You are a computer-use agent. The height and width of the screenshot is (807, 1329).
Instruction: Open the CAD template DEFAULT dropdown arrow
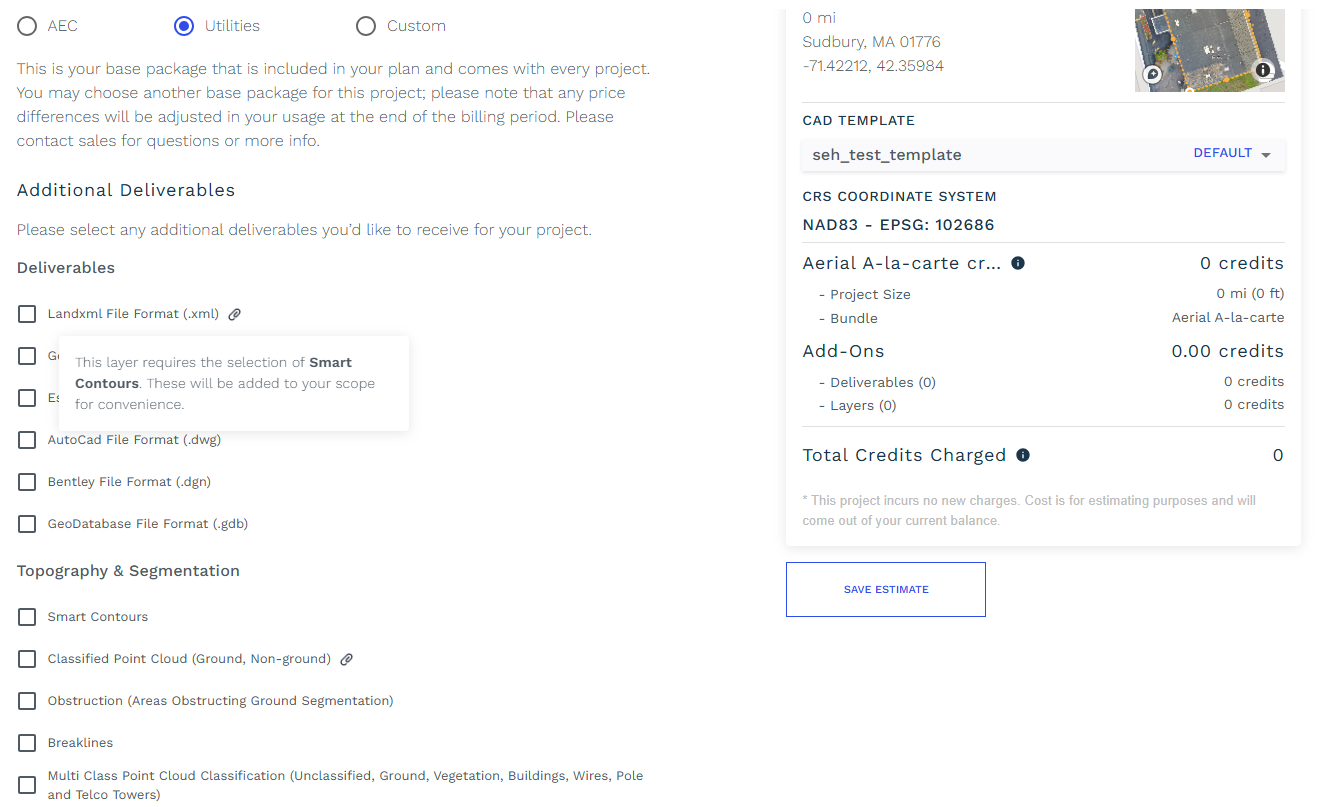click(1266, 155)
